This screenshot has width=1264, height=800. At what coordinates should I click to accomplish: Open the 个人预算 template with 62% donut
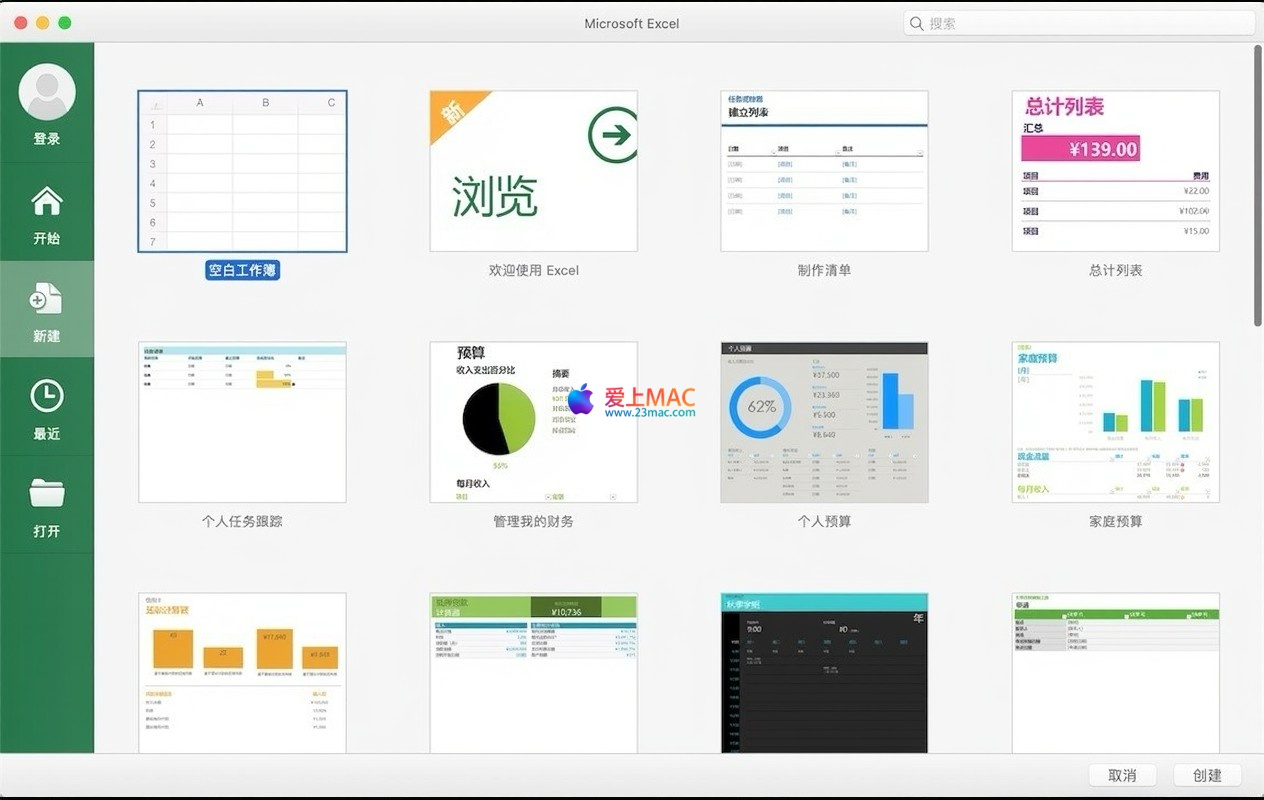[x=824, y=422]
